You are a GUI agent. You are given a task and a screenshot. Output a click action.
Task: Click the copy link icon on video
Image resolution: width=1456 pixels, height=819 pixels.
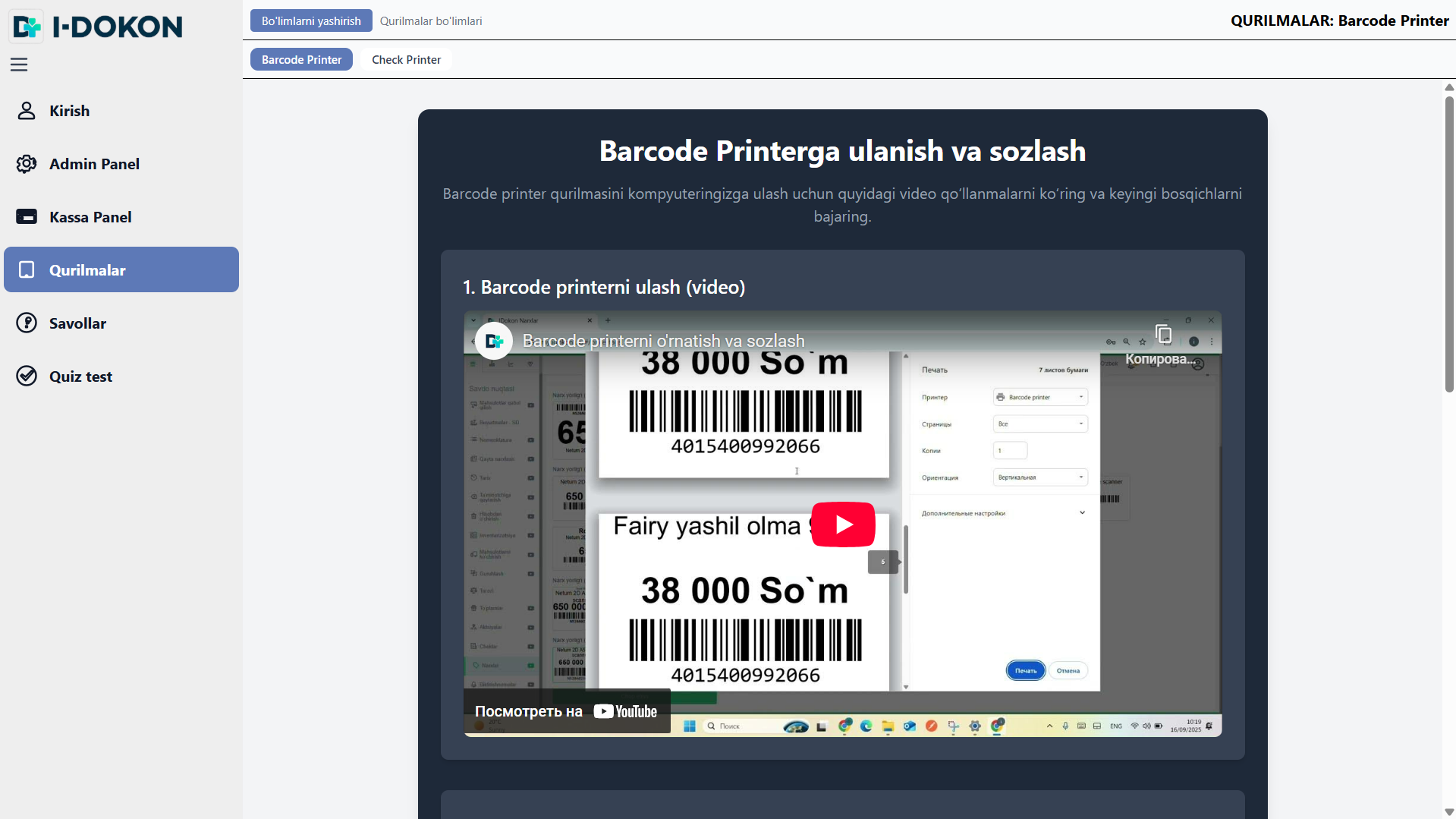tap(1163, 335)
